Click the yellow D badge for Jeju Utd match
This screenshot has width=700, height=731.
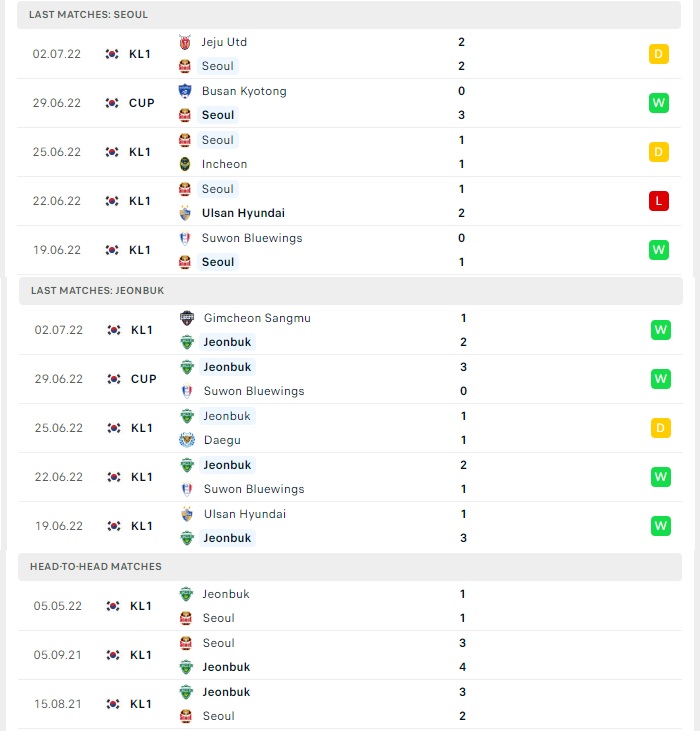pyautogui.click(x=659, y=54)
